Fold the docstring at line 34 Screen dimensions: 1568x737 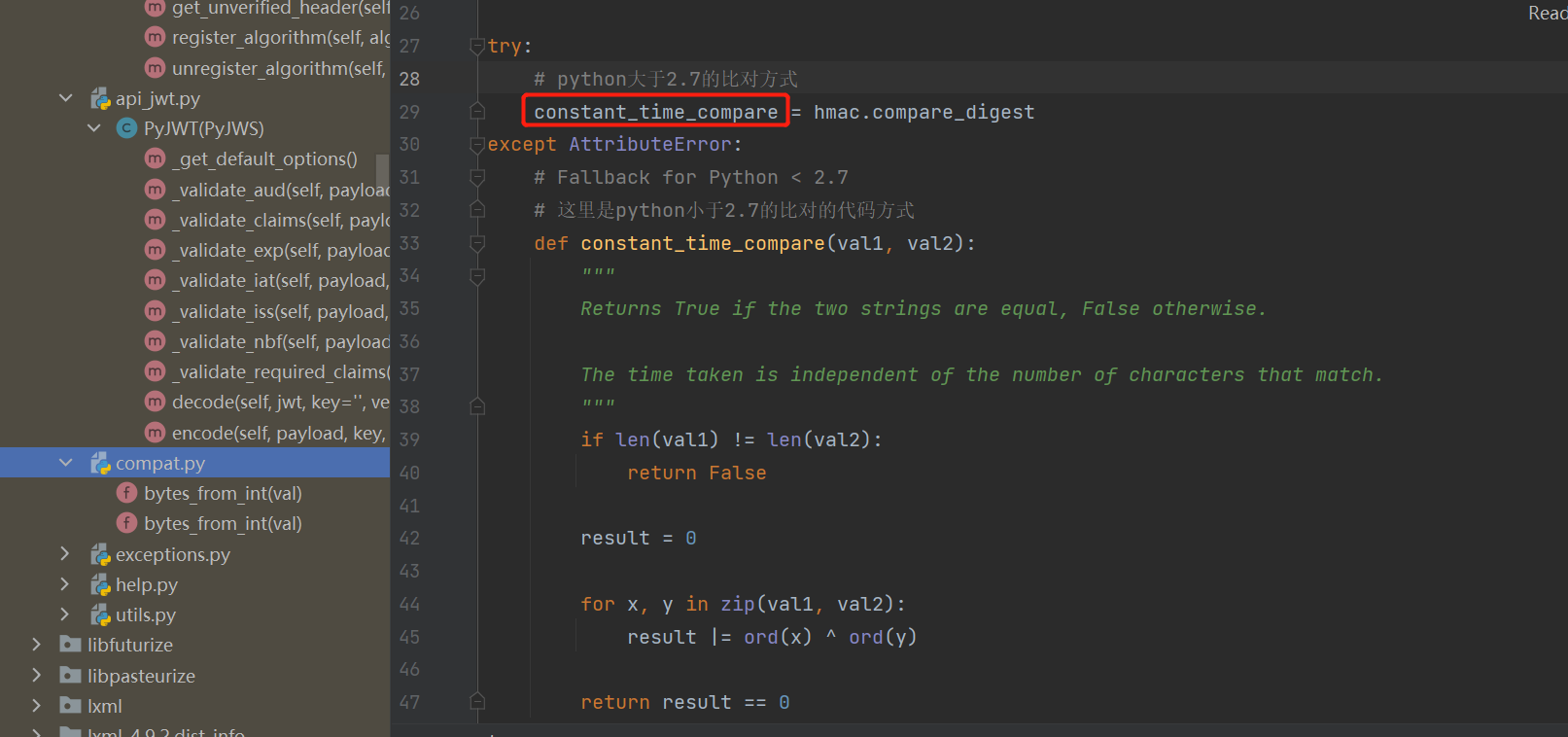coord(477,276)
